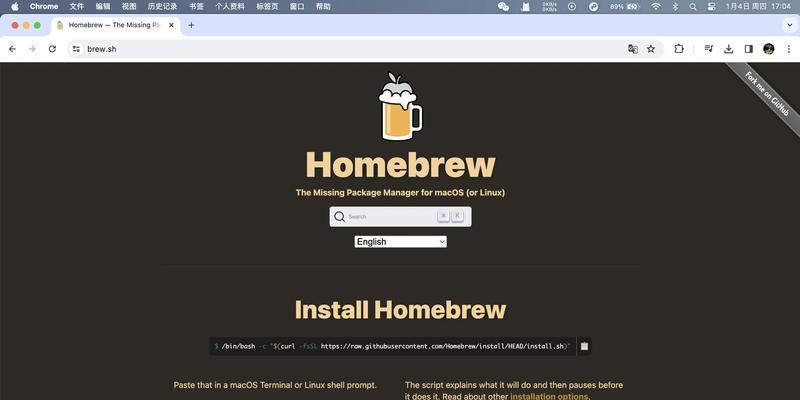The height and width of the screenshot is (400, 800).
Task: Toggle the Chrome side panel
Action: (748, 49)
